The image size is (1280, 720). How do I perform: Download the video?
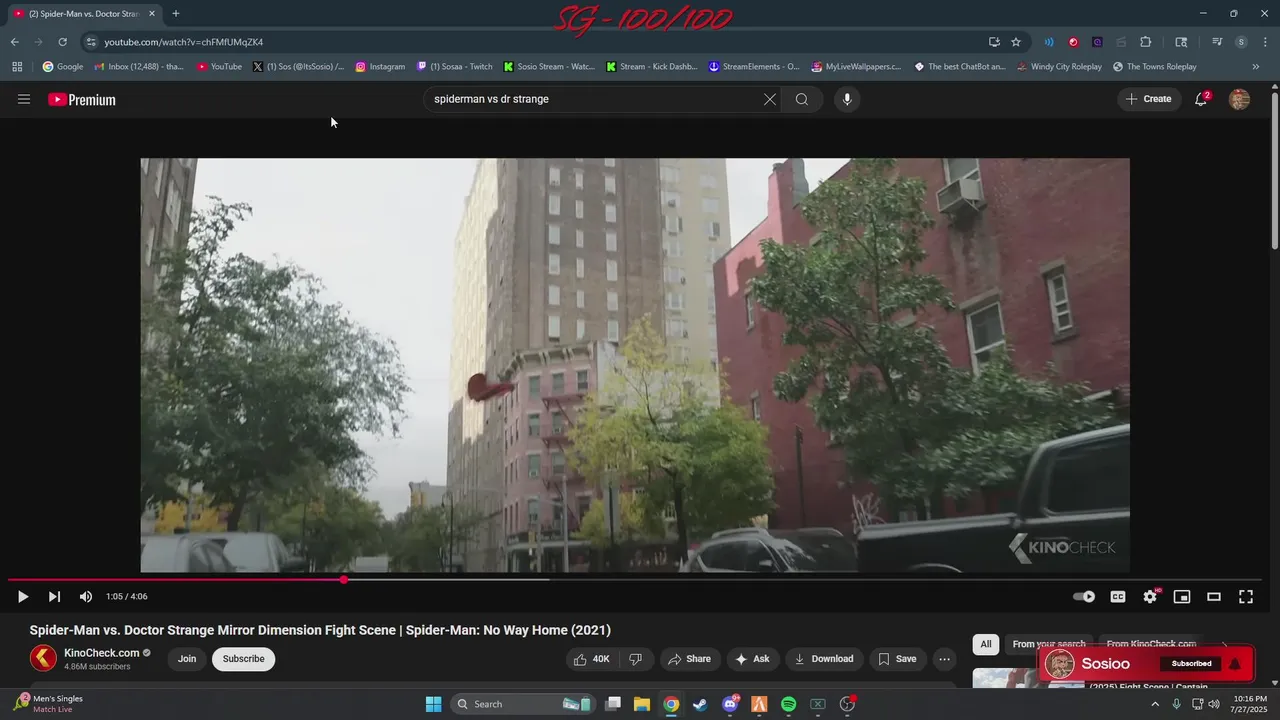(x=824, y=659)
